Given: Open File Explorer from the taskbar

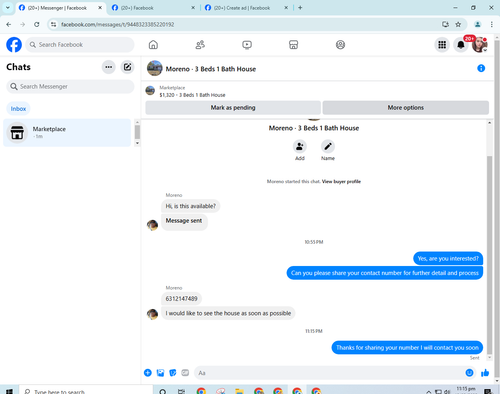Looking at the screenshot, I should (239, 391).
